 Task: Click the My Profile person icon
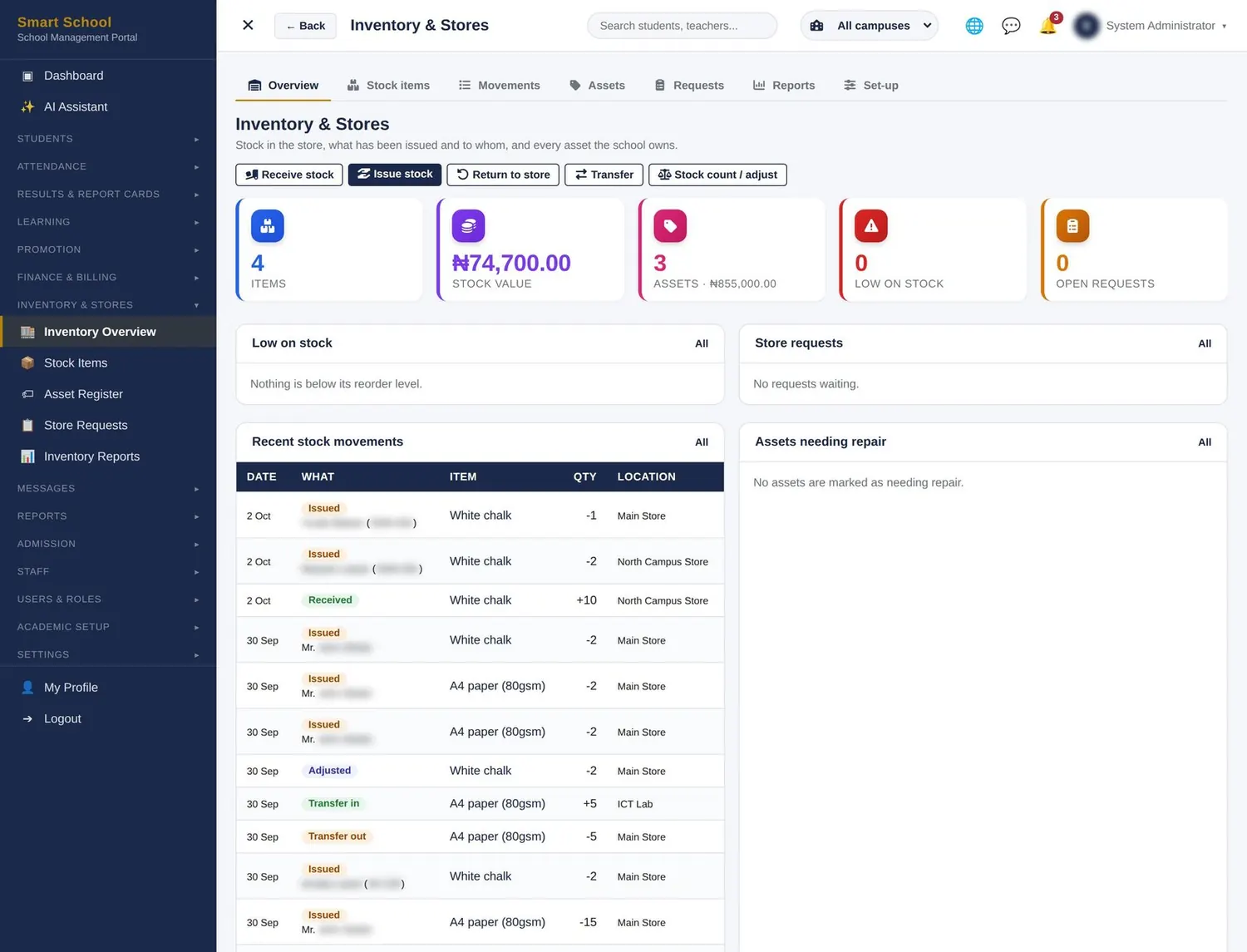tap(27, 688)
